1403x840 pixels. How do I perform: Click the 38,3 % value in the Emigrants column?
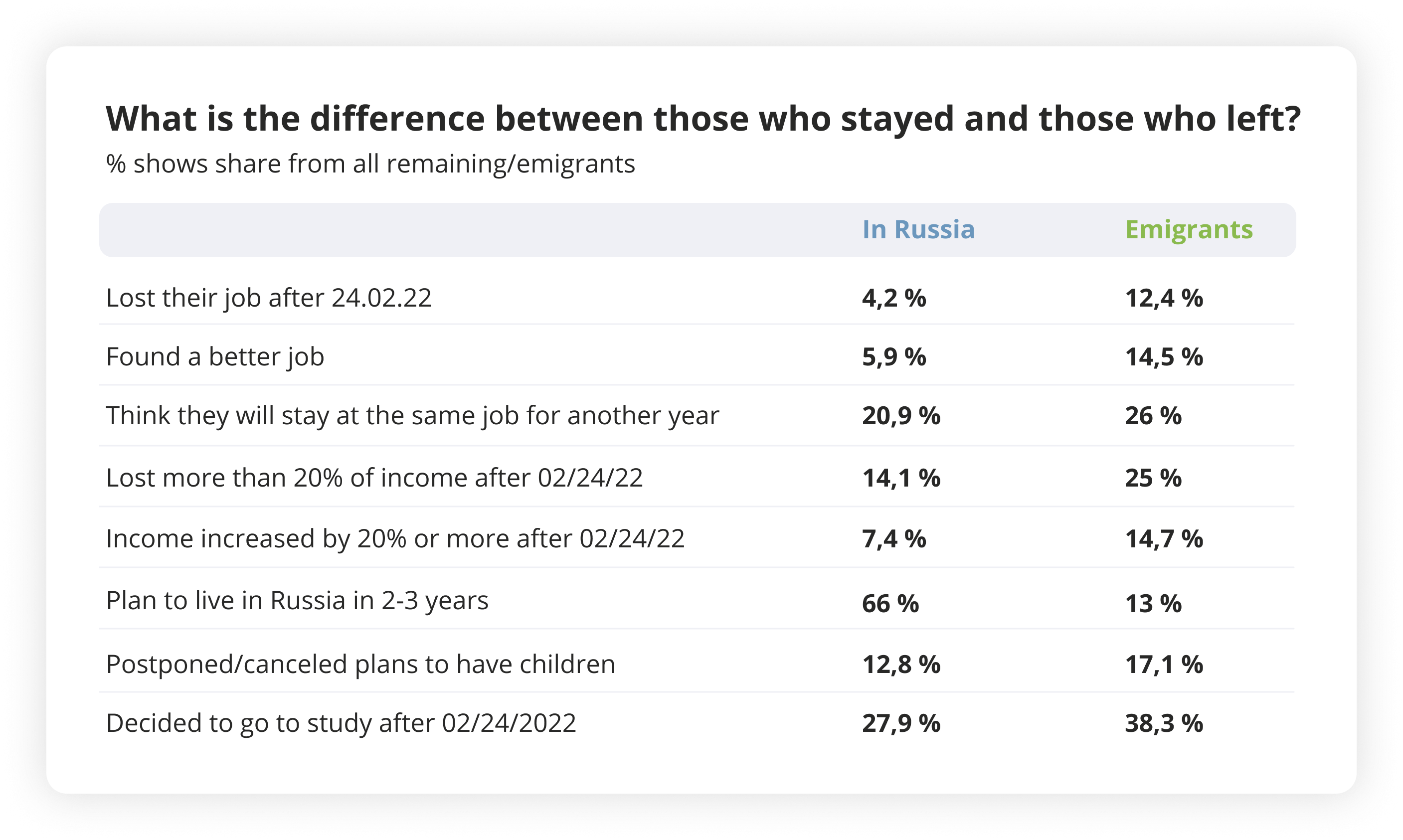point(1164,724)
